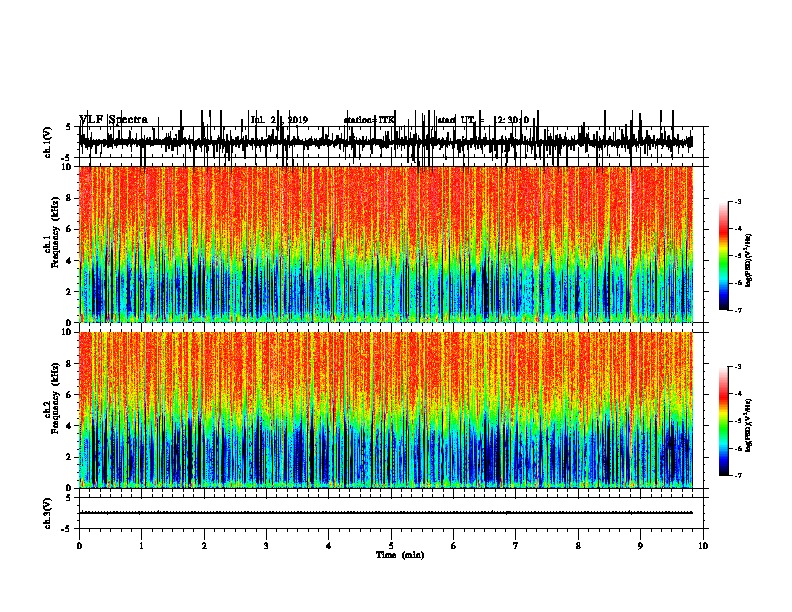Select the ch.3(V) axis label
Screen dimensions: 792x612
click(x=48, y=513)
